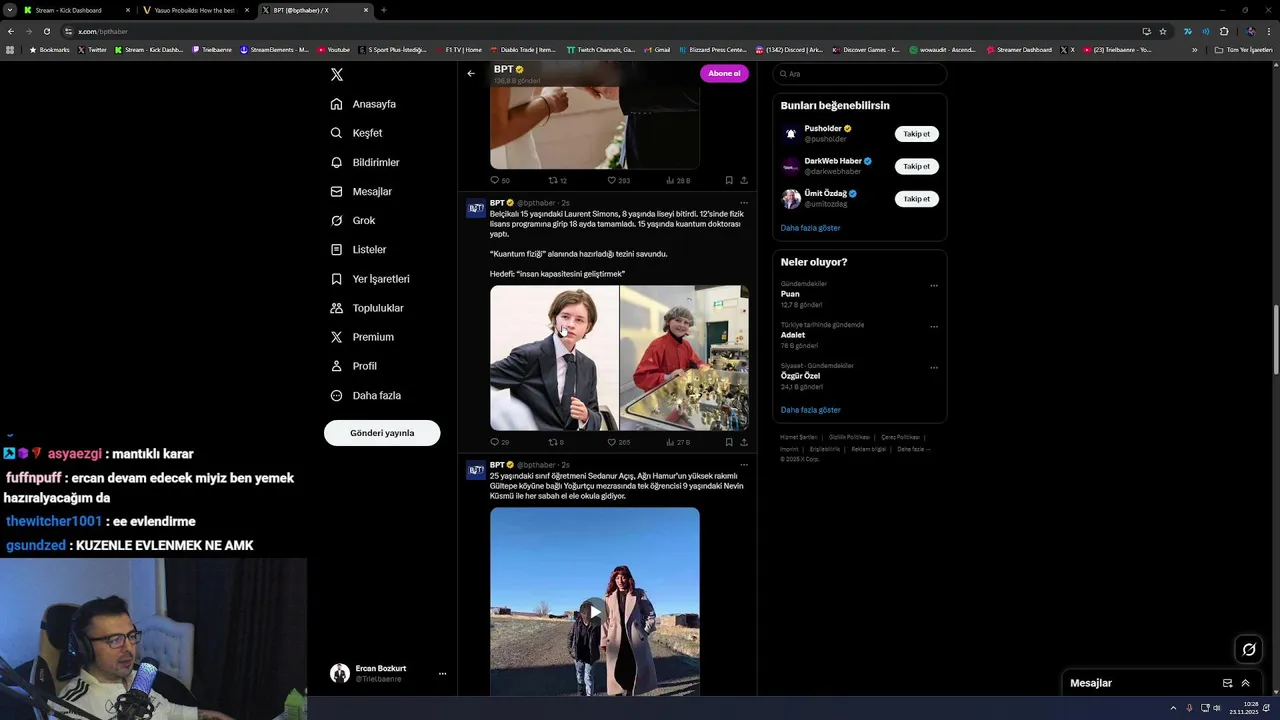Follow Ümit Özdağ with Takip et

[x=916, y=199]
